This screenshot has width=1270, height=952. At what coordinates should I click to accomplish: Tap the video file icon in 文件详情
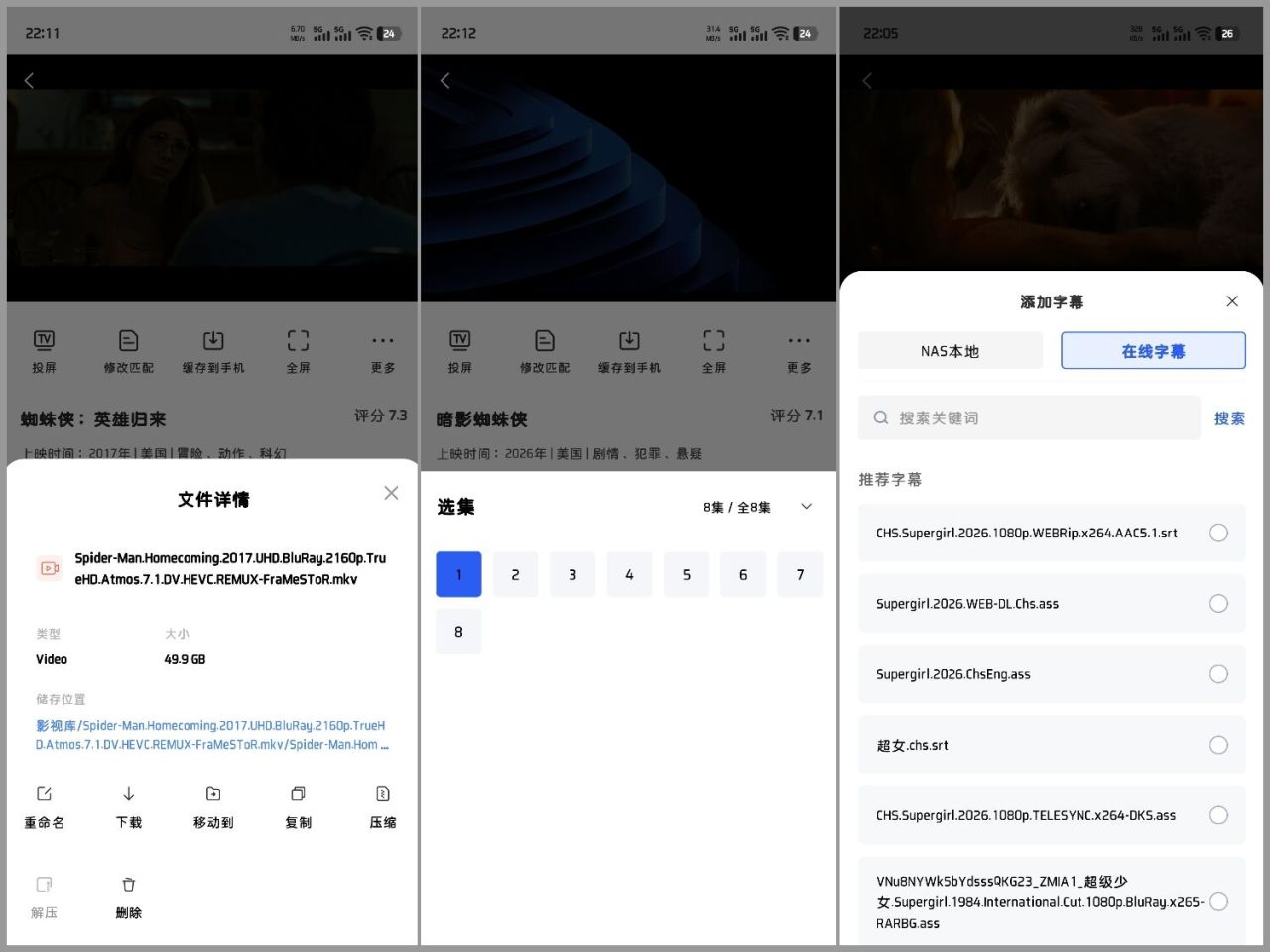tap(50, 568)
